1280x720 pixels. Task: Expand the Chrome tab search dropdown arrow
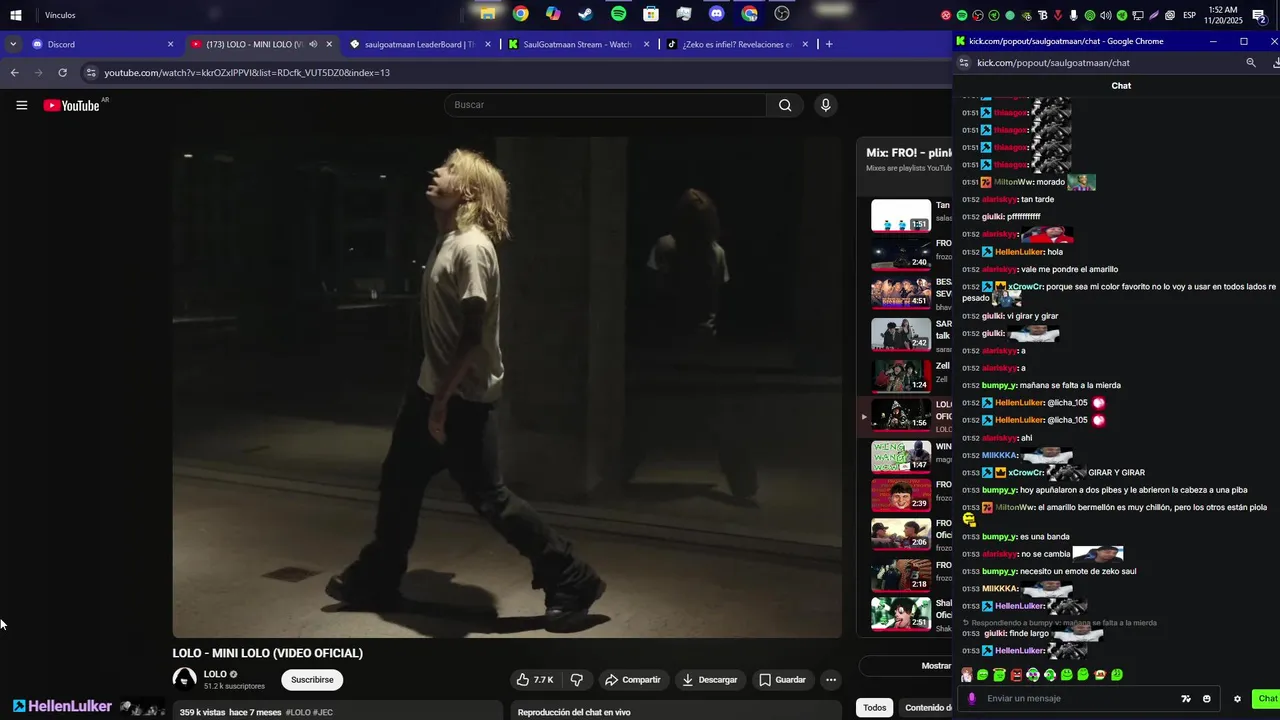tap(12, 44)
